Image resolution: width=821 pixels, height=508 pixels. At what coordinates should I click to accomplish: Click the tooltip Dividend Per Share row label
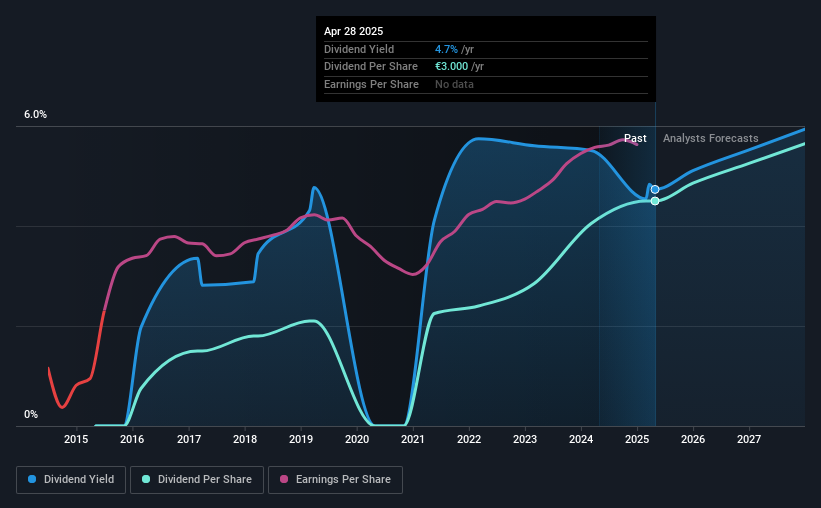pyautogui.click(x=371, y=67)
